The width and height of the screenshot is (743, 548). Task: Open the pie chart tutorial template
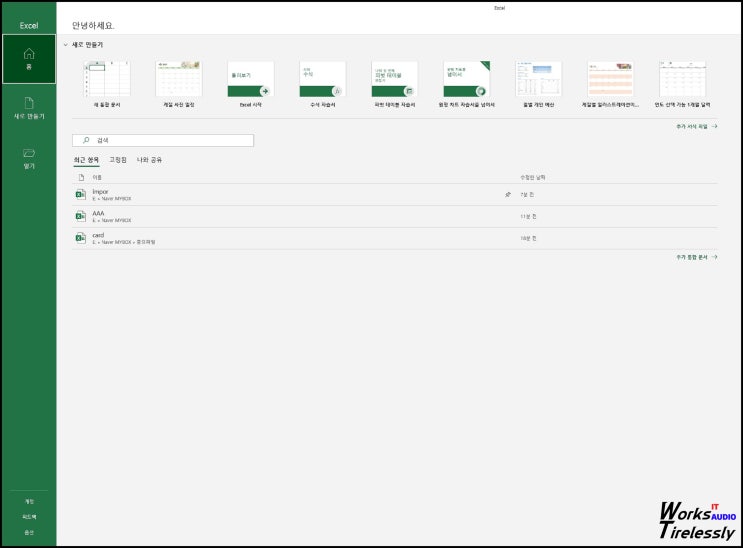tap(467, 84)
